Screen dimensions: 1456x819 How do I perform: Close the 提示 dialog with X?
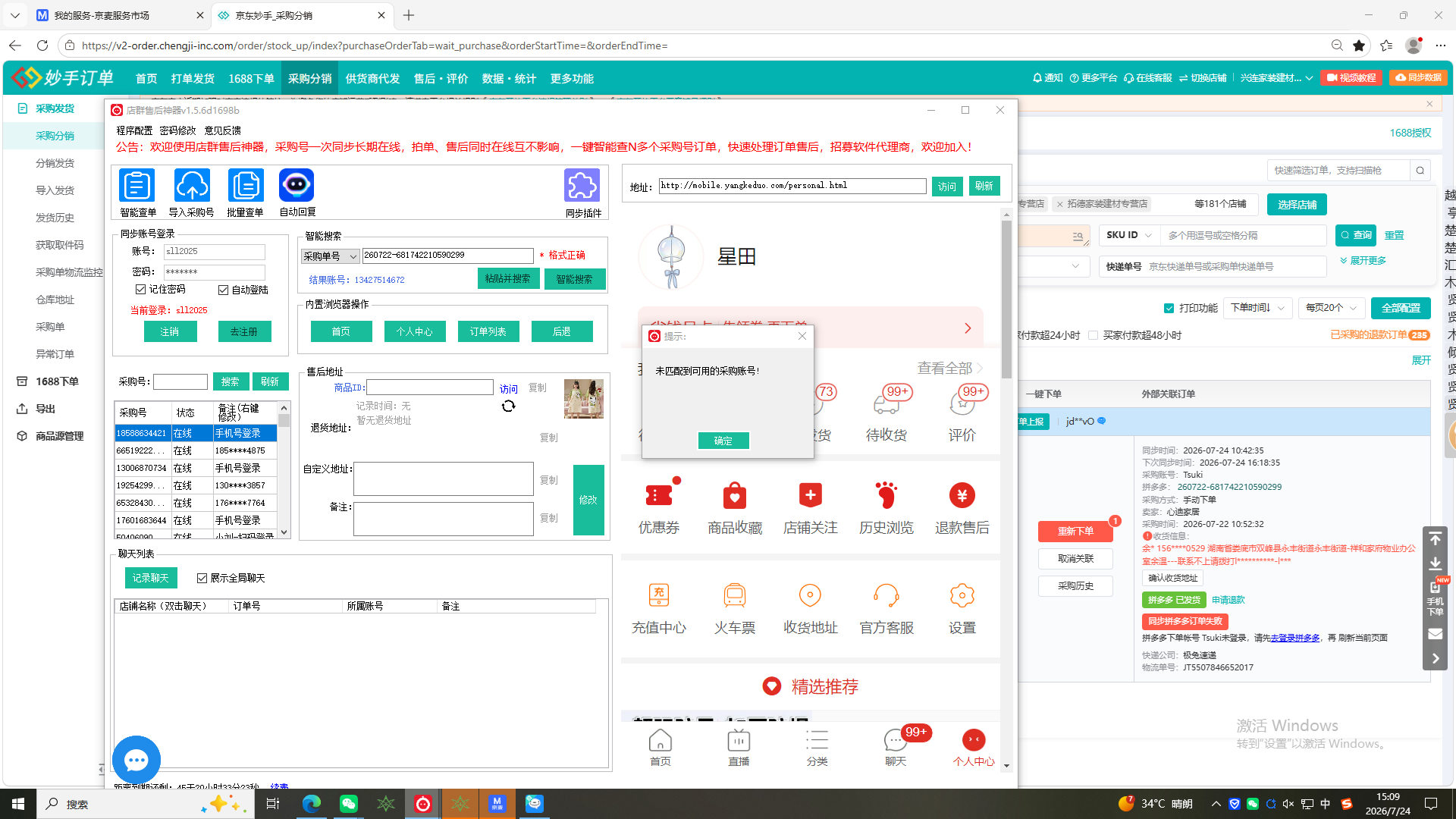click(802, 336)
